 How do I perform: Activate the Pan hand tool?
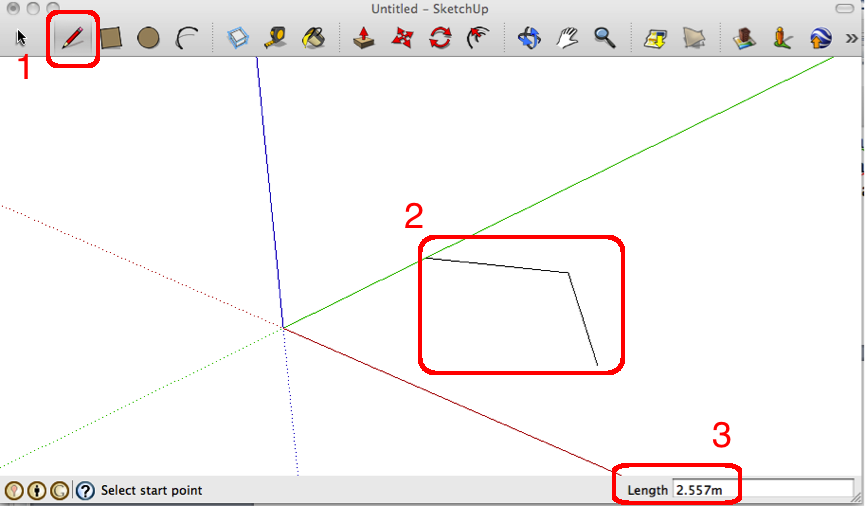click(567, 39)
